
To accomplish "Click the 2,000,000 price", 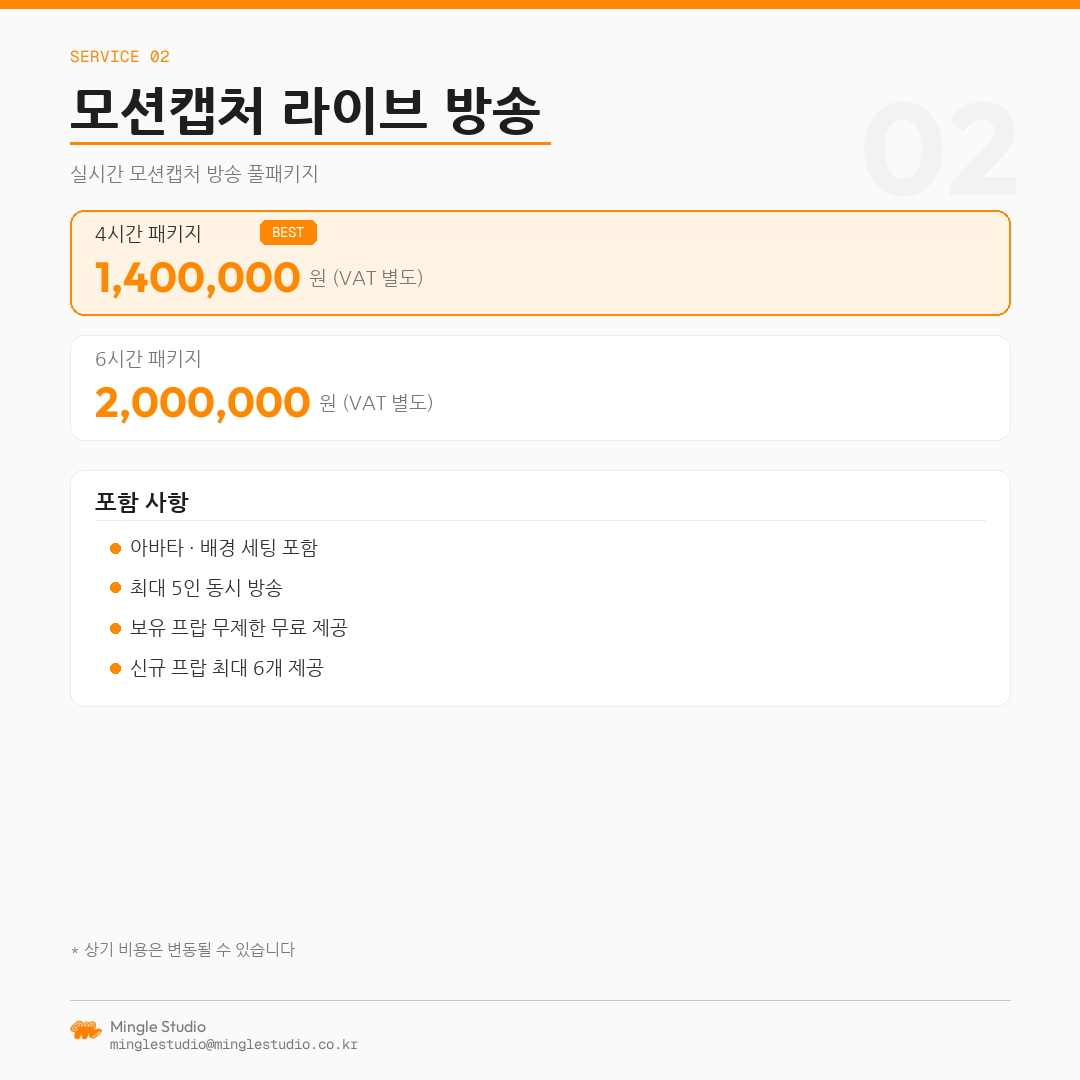I will (202, 403).
